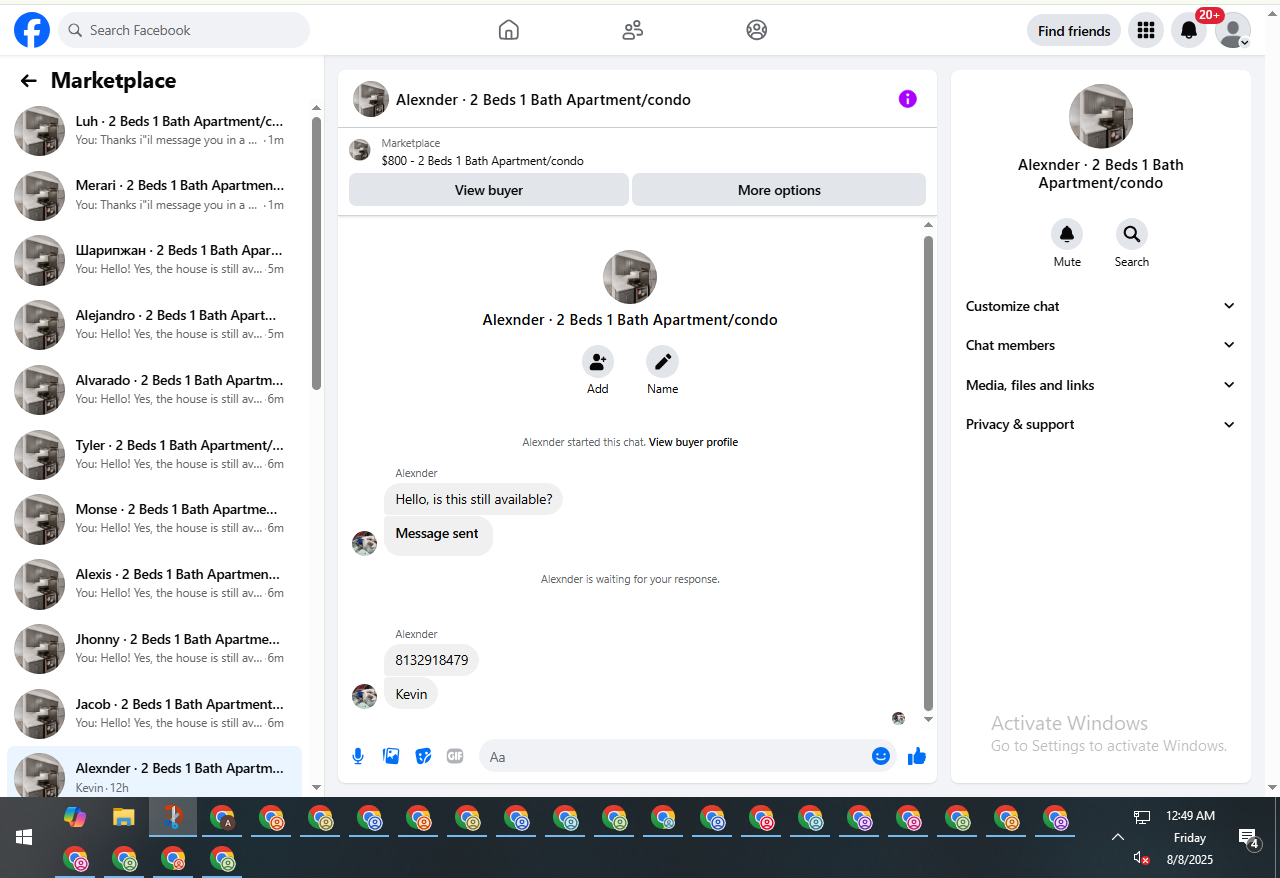Open Windows Start menu
This screenshot has width=1280, height=878.
click(x=24, y=837)
